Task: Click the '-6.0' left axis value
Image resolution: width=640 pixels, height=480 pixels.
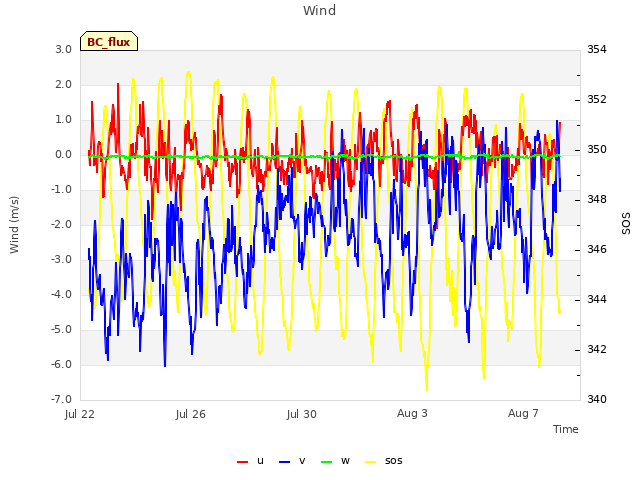Action: click(x=62, y=364)
